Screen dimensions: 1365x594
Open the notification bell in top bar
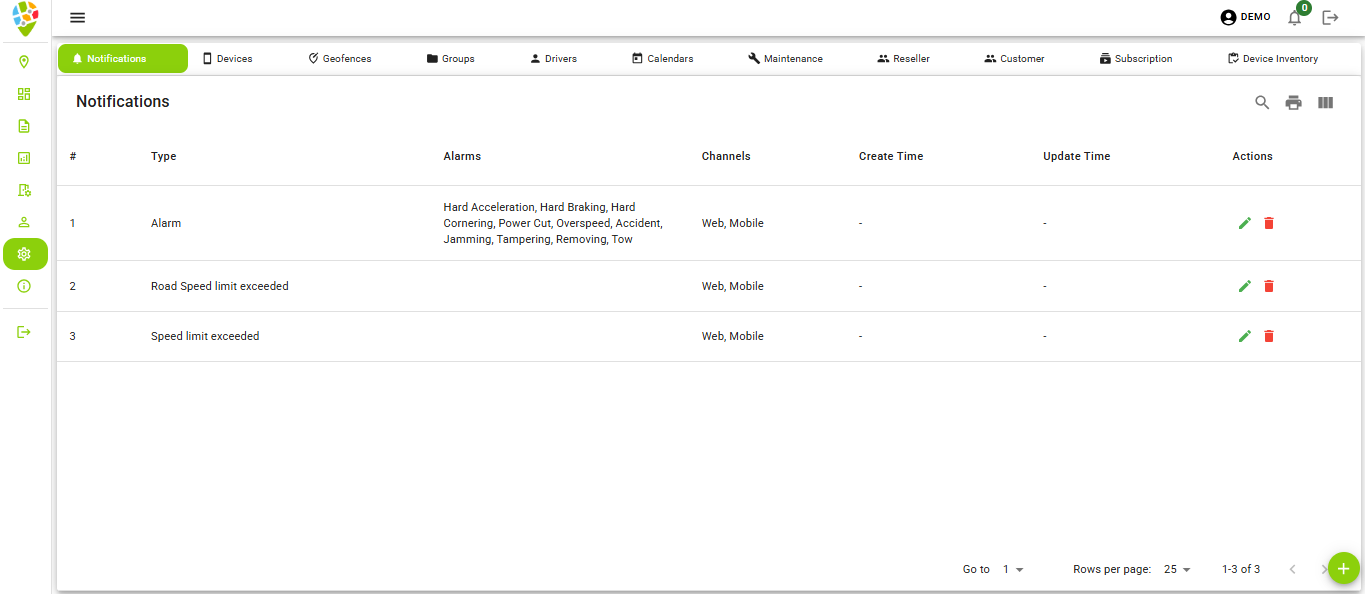click(x=1294, y=18)
